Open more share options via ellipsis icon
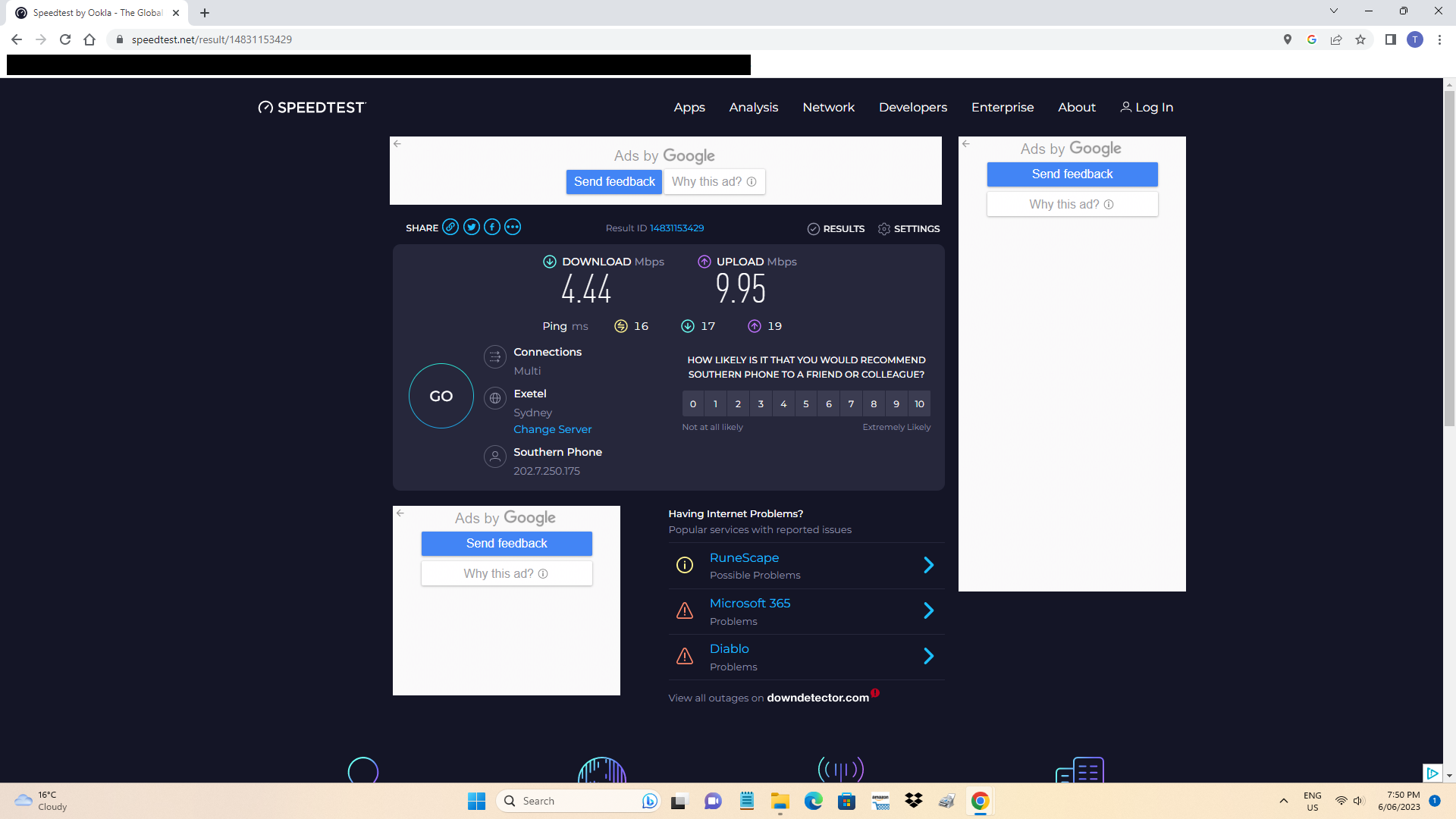1456x819 pixels. click(513, 227)
